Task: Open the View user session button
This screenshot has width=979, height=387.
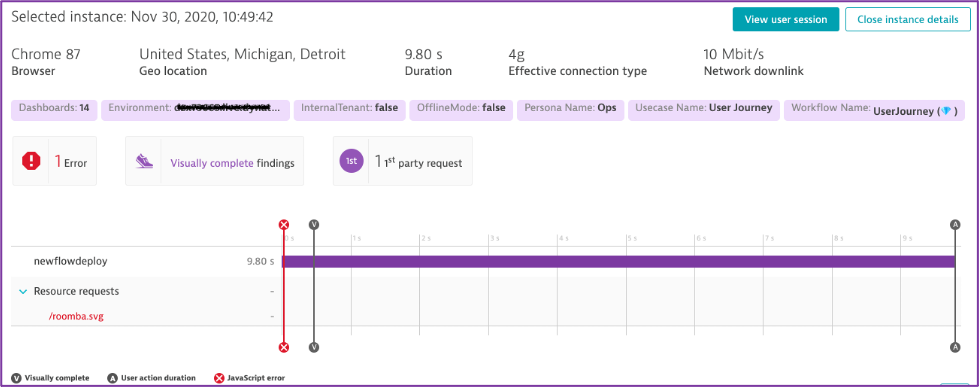Action: tap(786, 19)
